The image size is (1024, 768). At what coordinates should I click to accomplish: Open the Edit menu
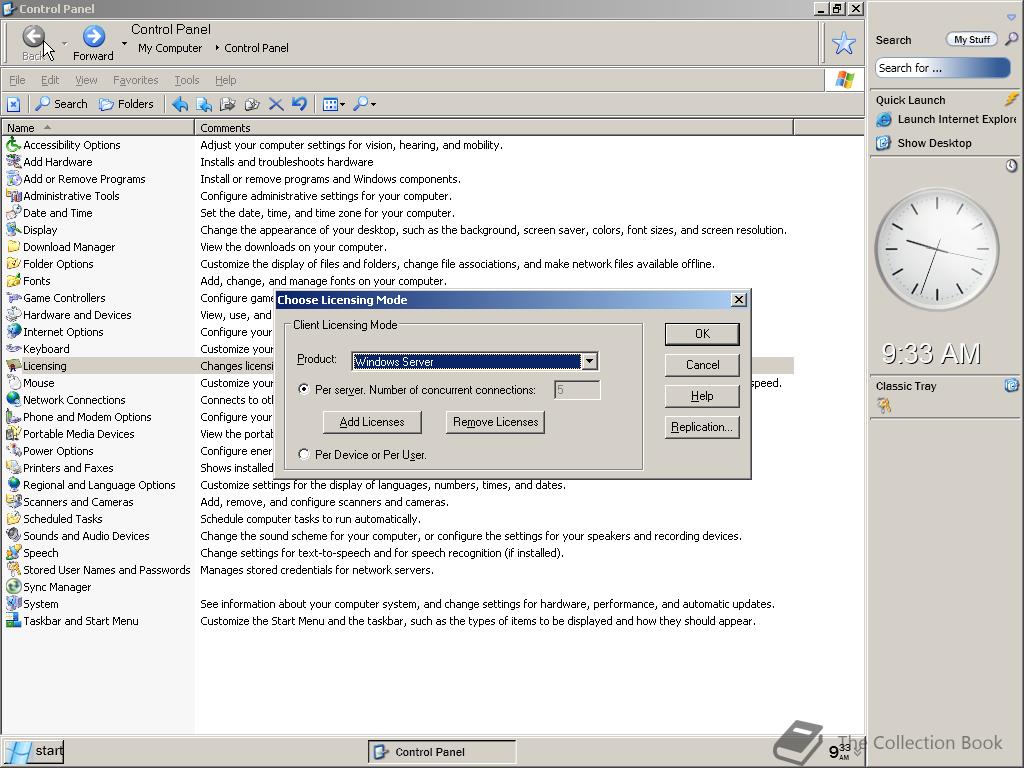point(50,80)
